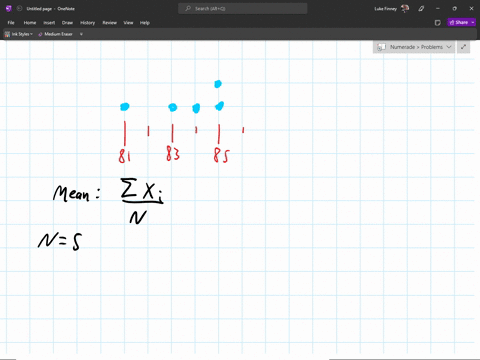The image size is (480, 360).
Task: Click the OneNote app logo icon
Action: (x=9, y=9)
